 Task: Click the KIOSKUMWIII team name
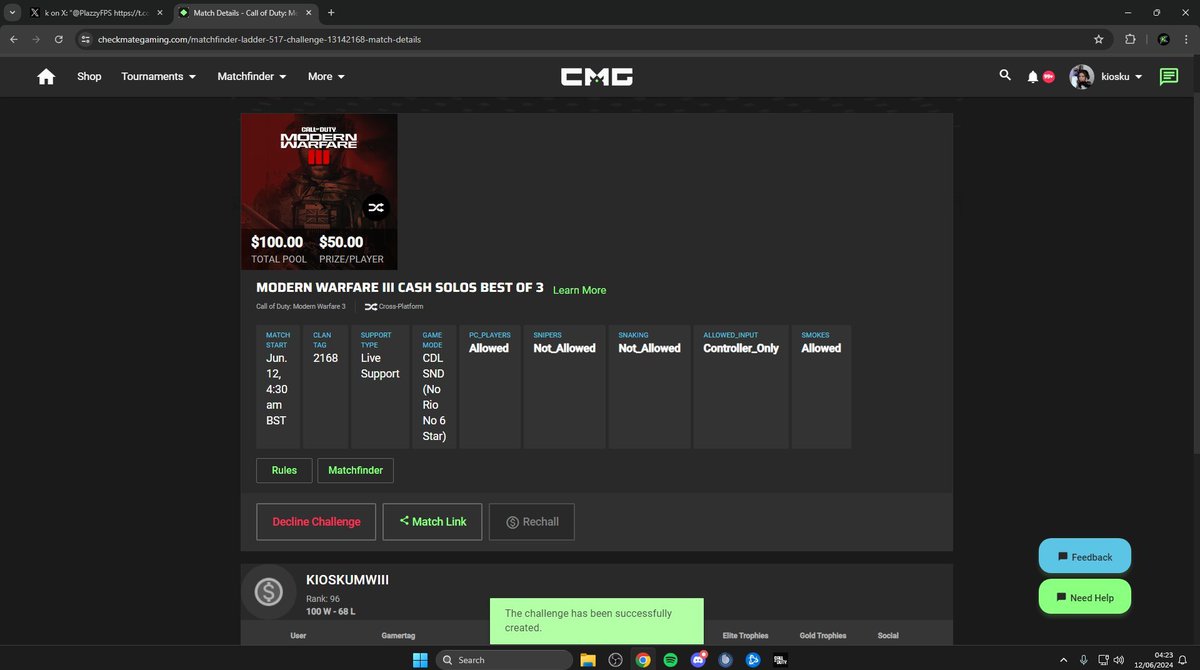[x=347, y=580]
